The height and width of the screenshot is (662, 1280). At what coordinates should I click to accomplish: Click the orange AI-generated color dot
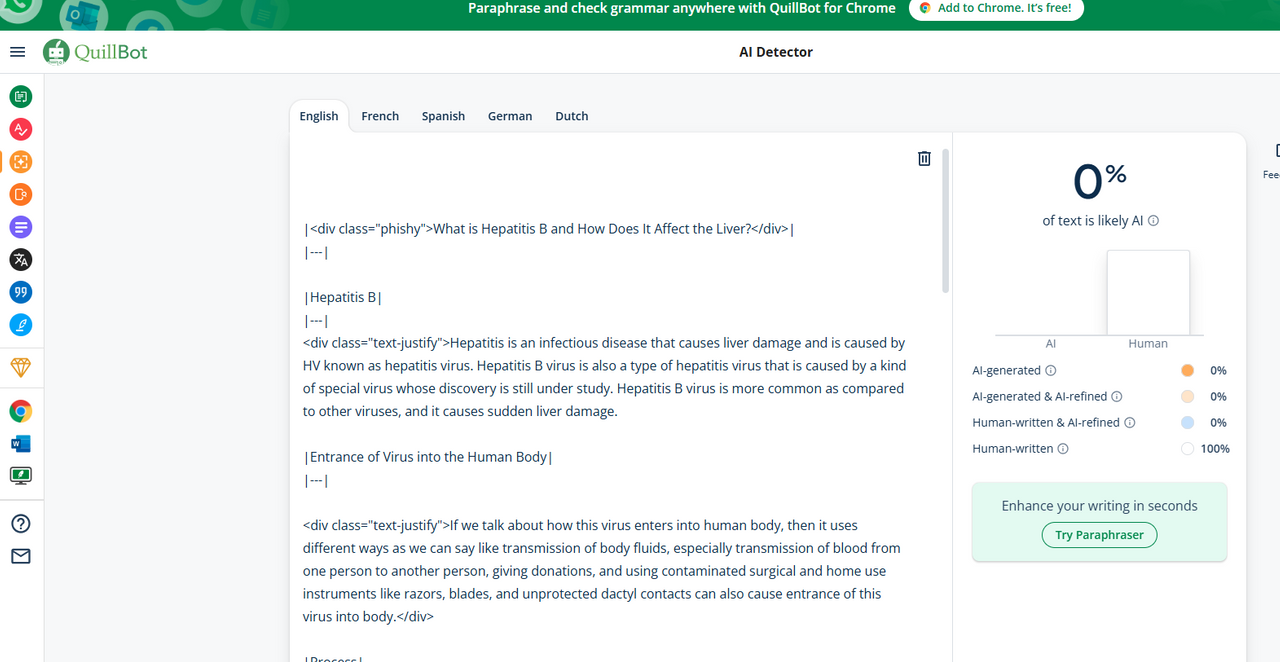tap(1187, 370)
